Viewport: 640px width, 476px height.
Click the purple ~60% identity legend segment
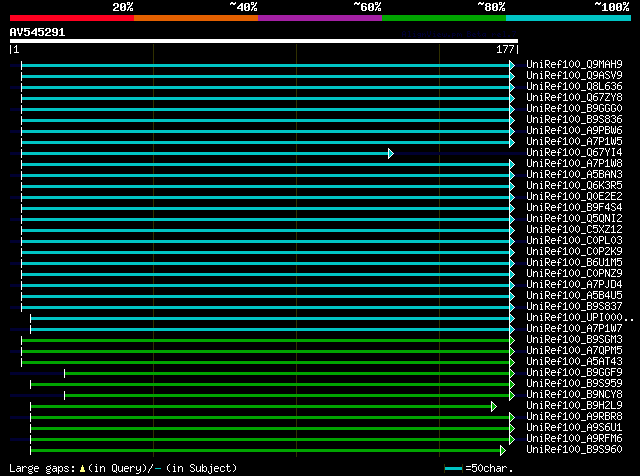pyautogui.click(x=320, y=18)
